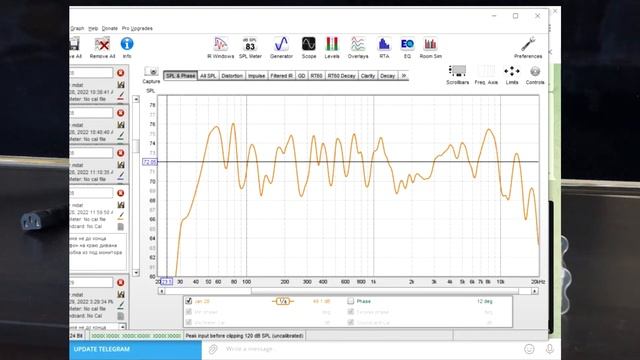Click the vertical SPL scroll down arrow
Image resolution: width=640 pixels, height=360 pixels.
click(x=136, y=273)
